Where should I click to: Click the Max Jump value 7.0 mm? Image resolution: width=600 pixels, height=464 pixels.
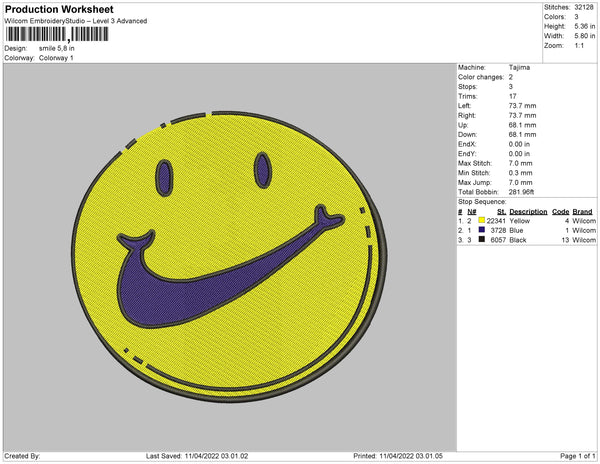[520, 182]
